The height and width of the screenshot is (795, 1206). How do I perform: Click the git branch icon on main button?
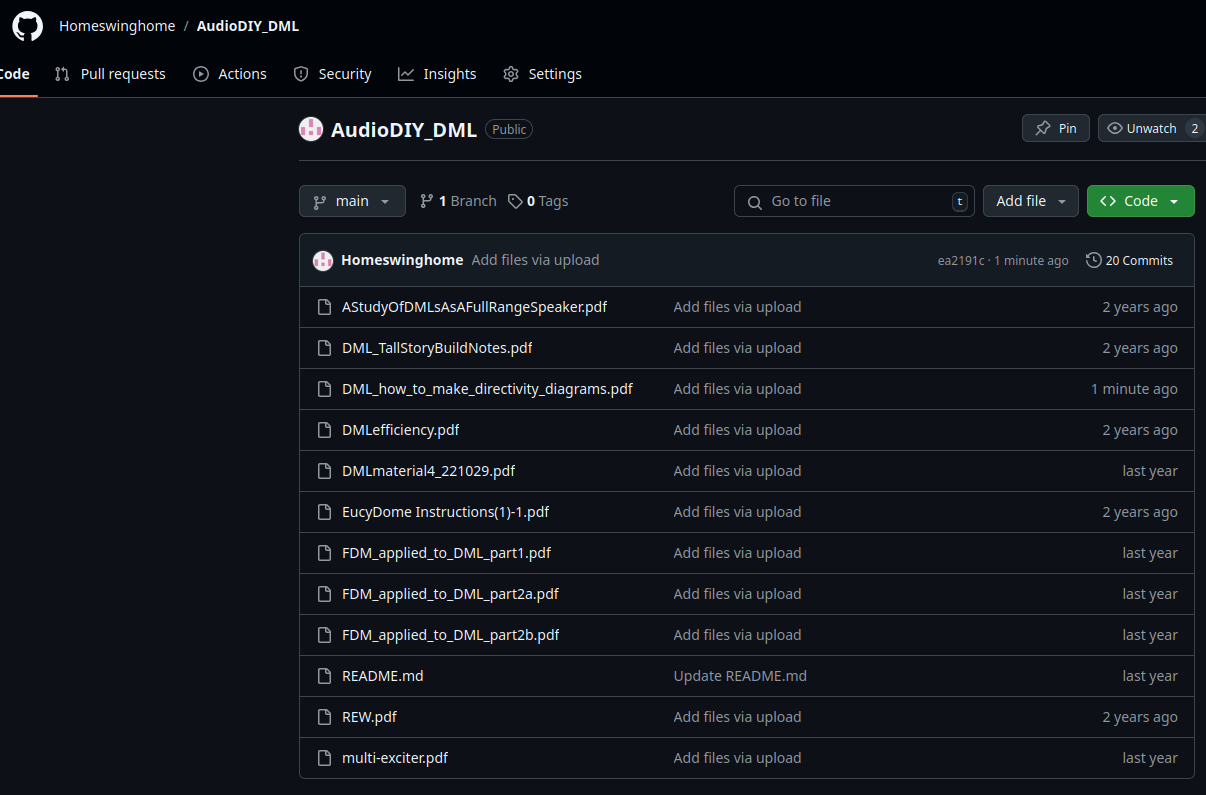point(320,201)
